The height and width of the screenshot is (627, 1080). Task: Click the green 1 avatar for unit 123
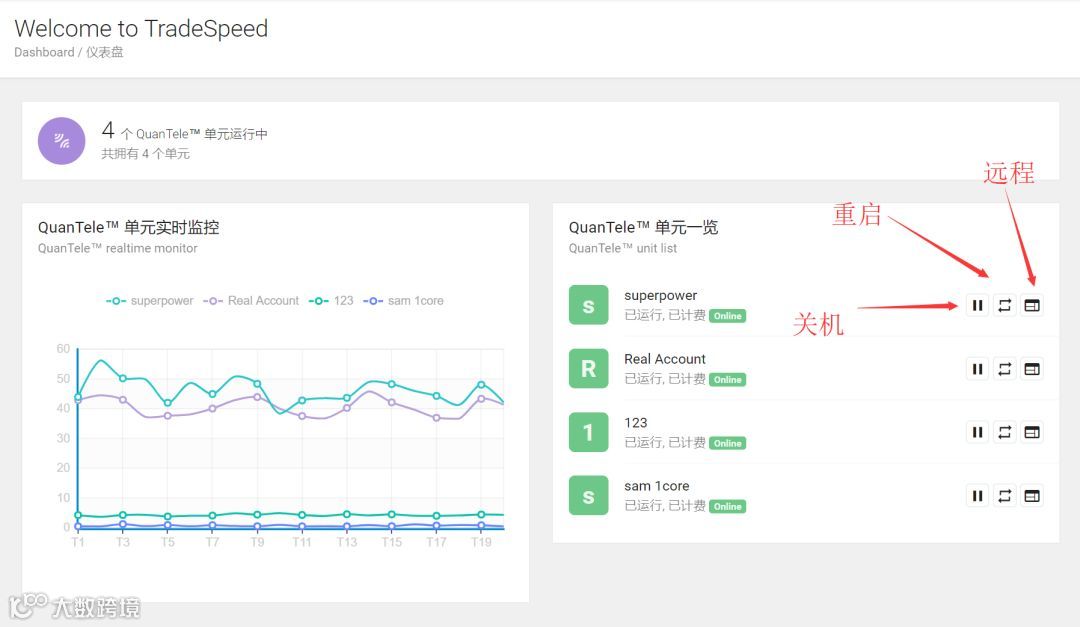click(x=588, y=432)
